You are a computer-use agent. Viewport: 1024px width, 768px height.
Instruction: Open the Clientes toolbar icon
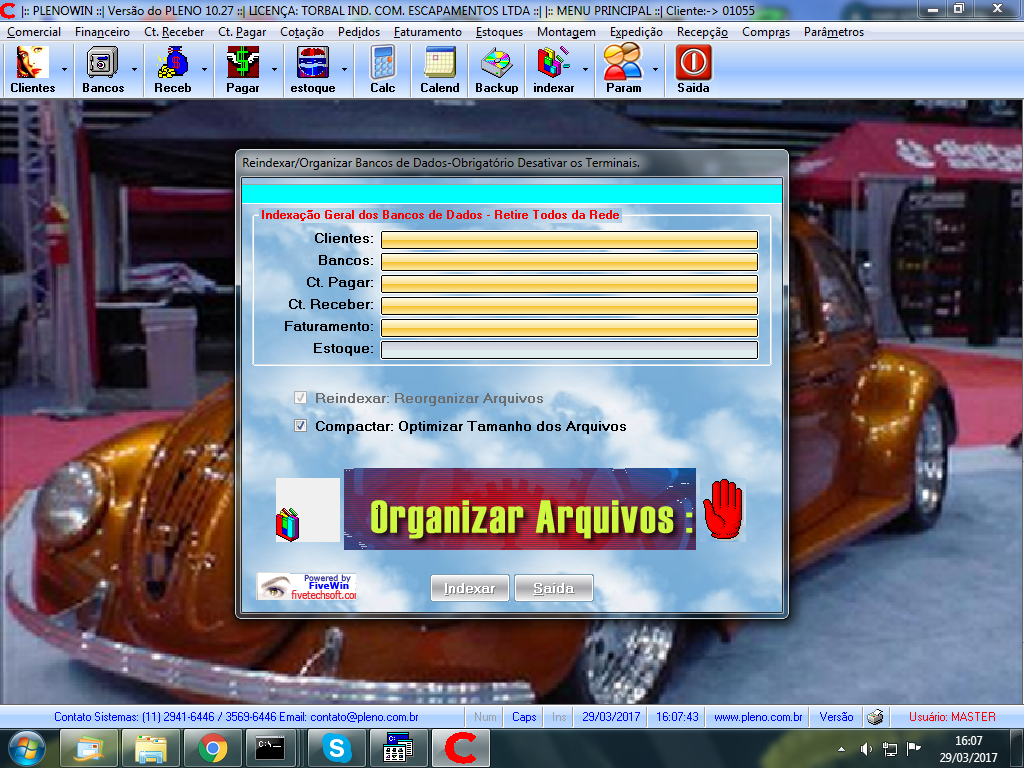(x=32, y=69)
